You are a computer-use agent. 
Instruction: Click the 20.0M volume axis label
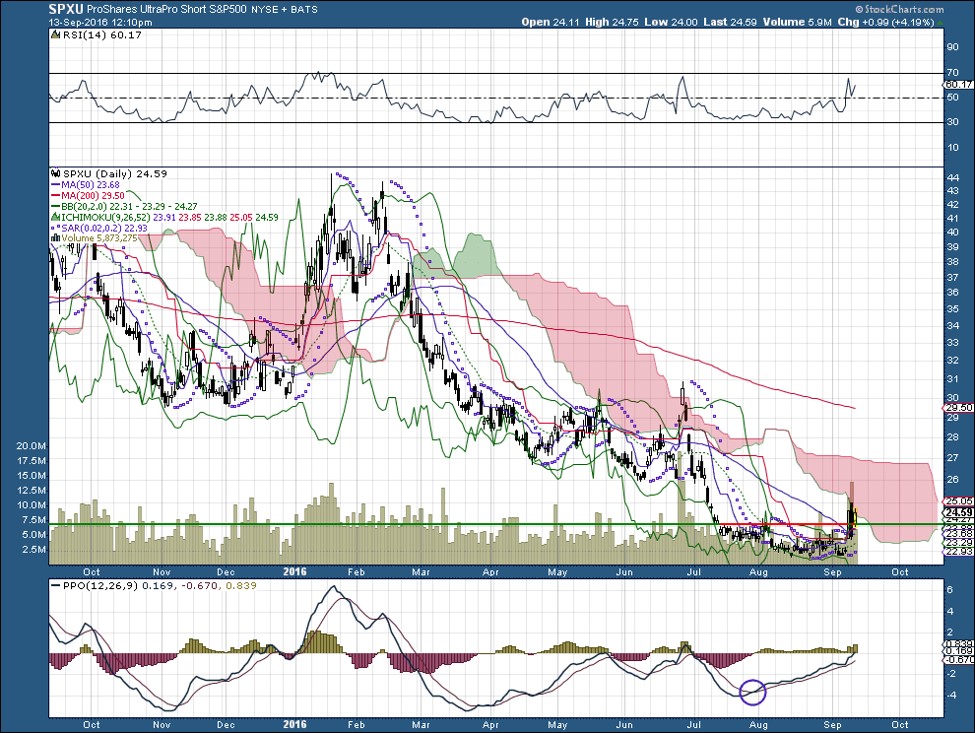click(31, 446)
